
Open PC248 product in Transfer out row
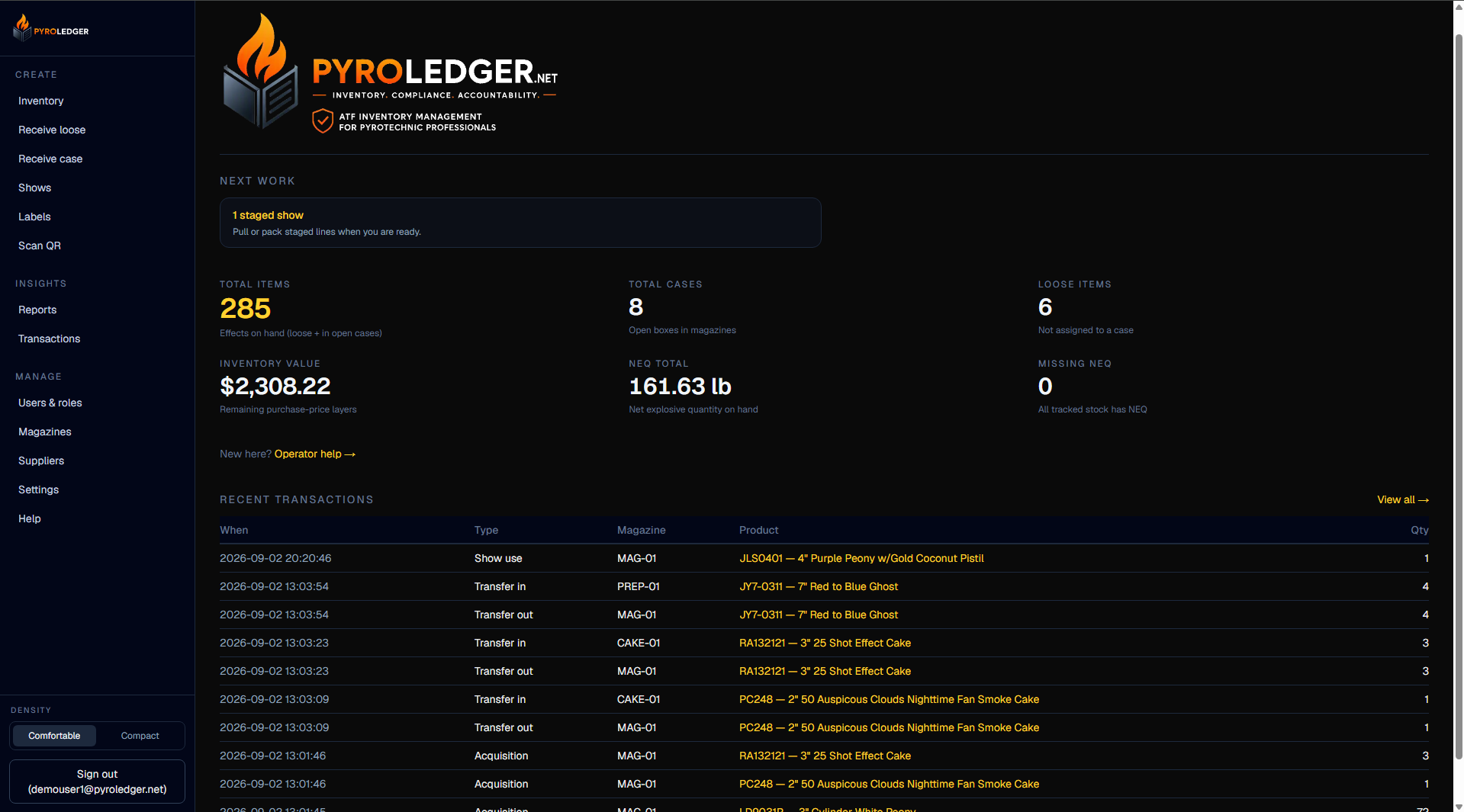(x=889, y=727)
